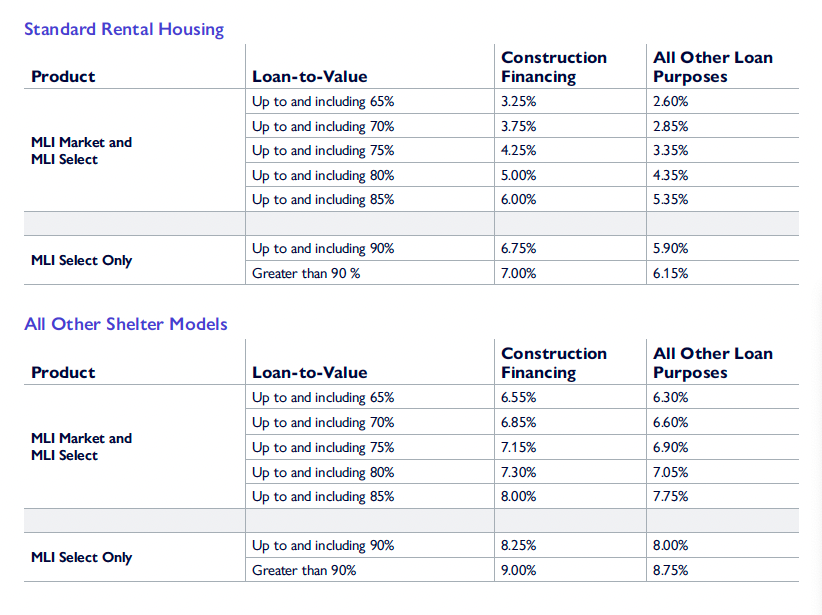Viewport: 822px width, 615px height.
Task: Click the Standard Rental Housing heading
Action: pos(124,29)
